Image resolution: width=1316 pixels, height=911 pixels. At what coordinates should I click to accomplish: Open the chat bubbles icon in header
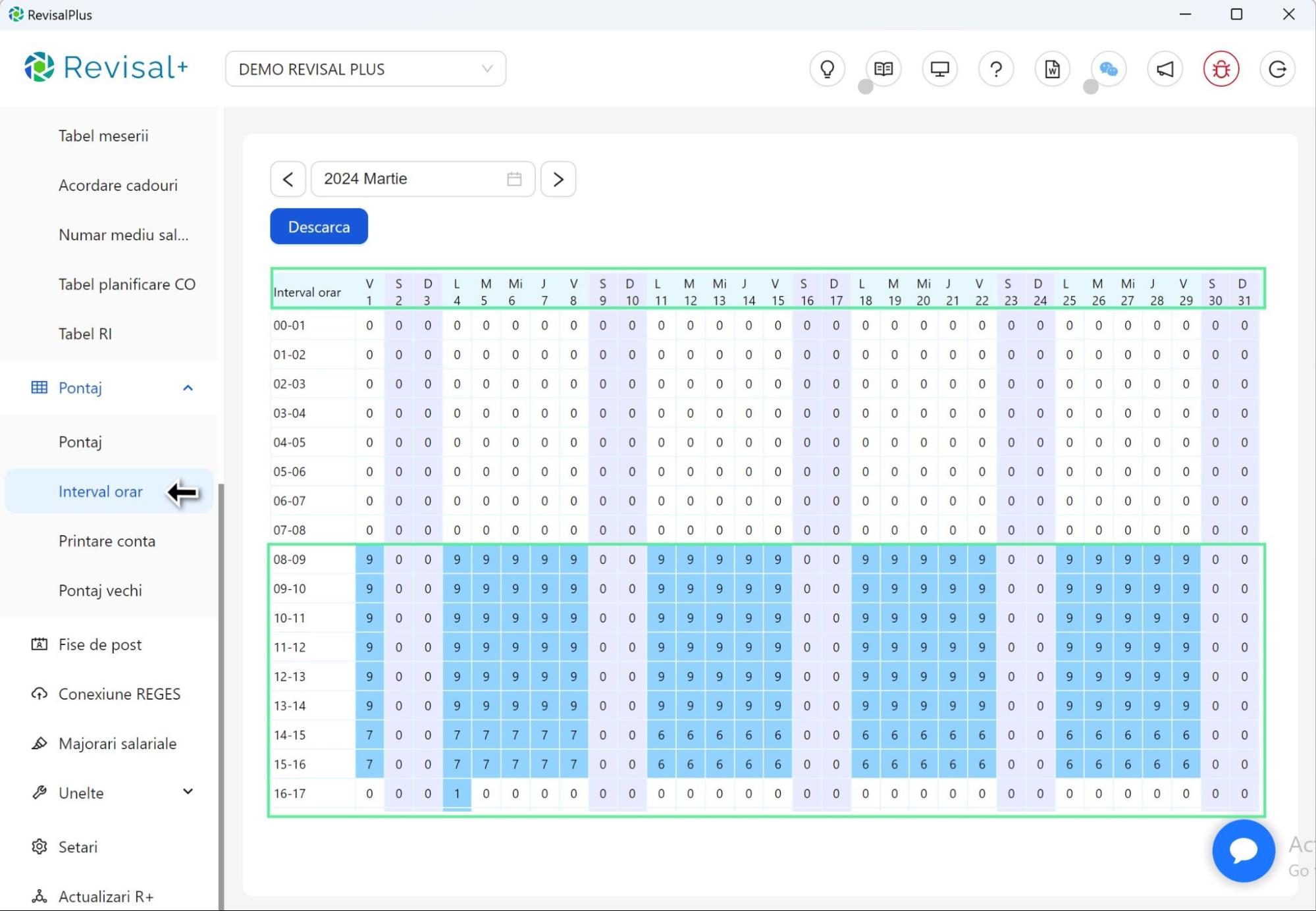(1109, 69)
